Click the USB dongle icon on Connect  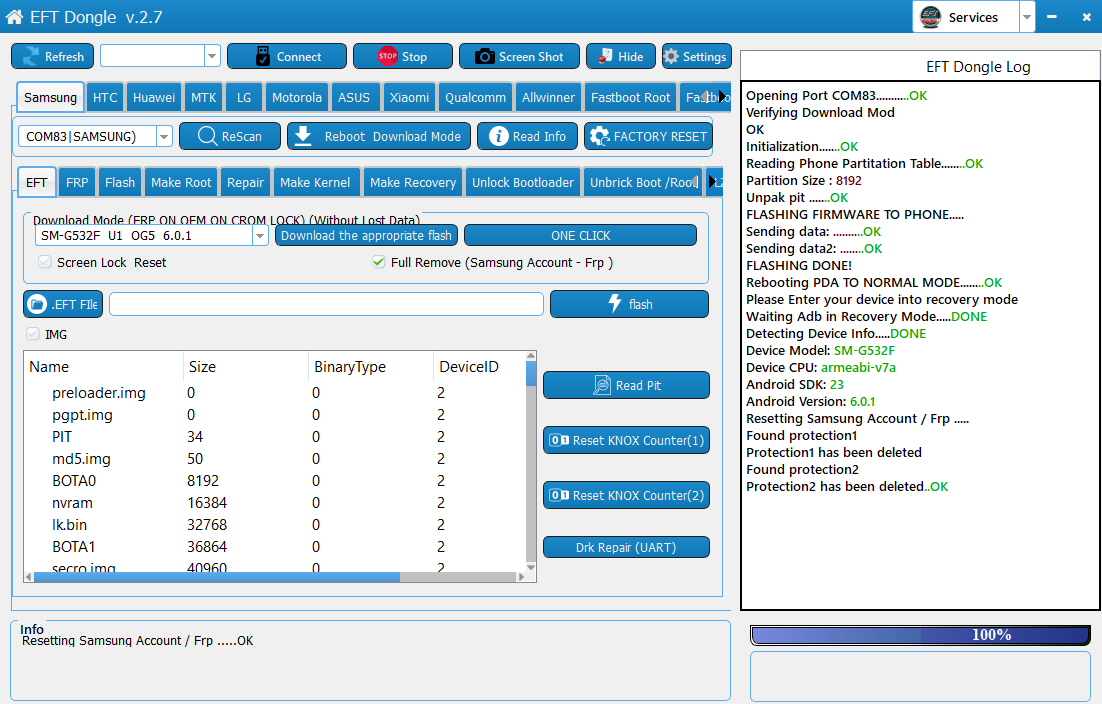(263, 56)
